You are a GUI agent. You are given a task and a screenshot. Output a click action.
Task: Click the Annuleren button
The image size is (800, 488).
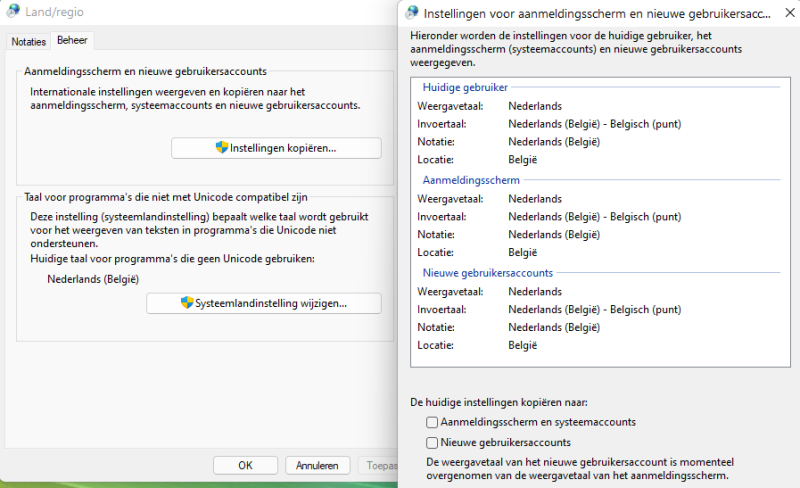tap(318, 465)
